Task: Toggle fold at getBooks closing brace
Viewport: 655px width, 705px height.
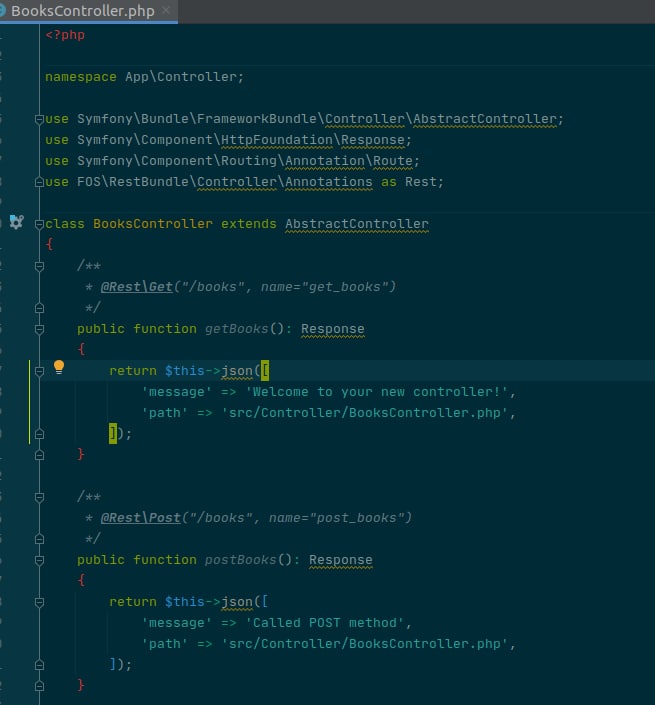Action: (39, 455)
